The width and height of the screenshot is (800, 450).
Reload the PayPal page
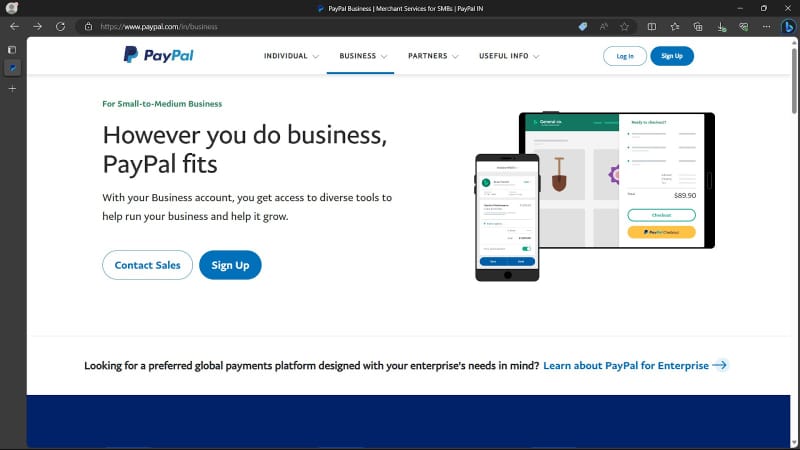[60, 27]
